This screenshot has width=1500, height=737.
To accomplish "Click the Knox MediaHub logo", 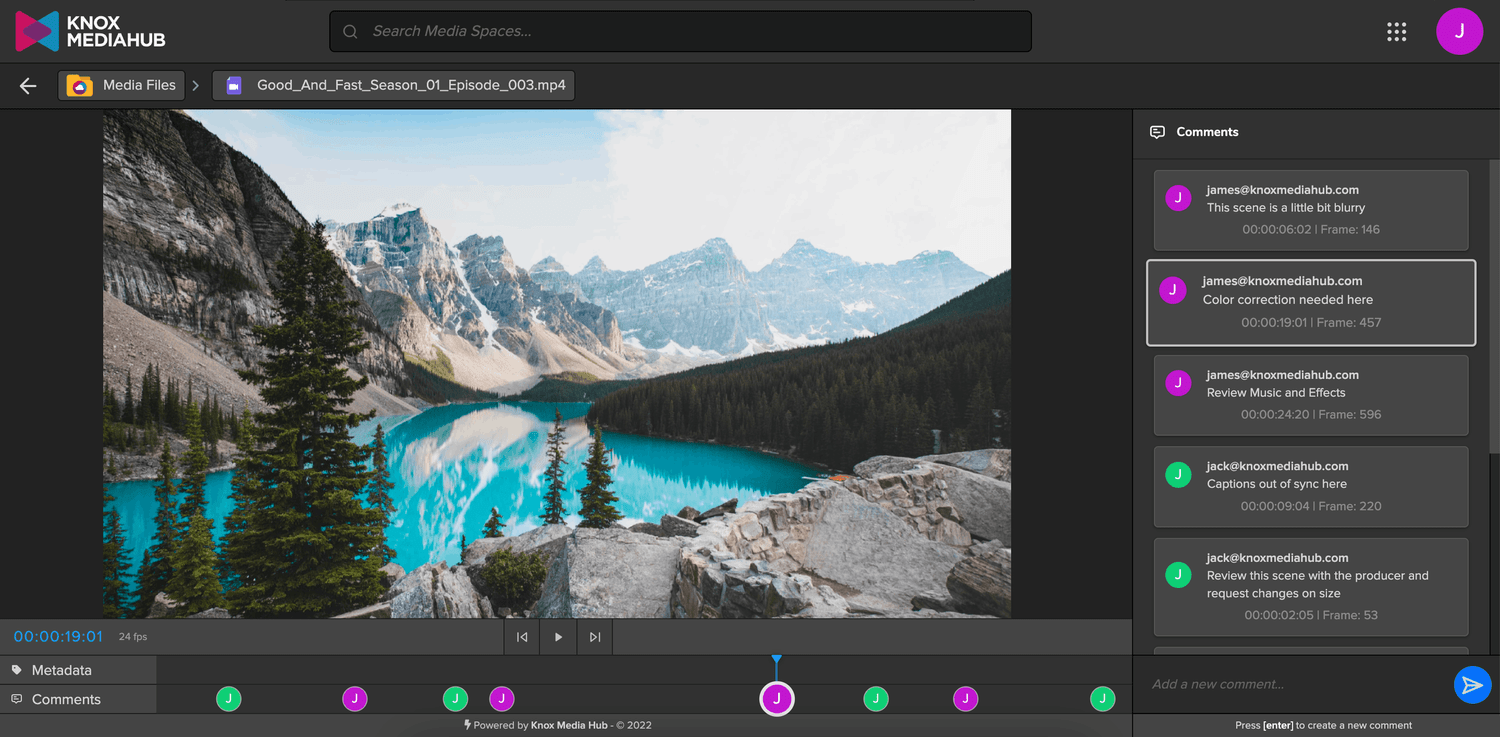I will tap(90, 31).
